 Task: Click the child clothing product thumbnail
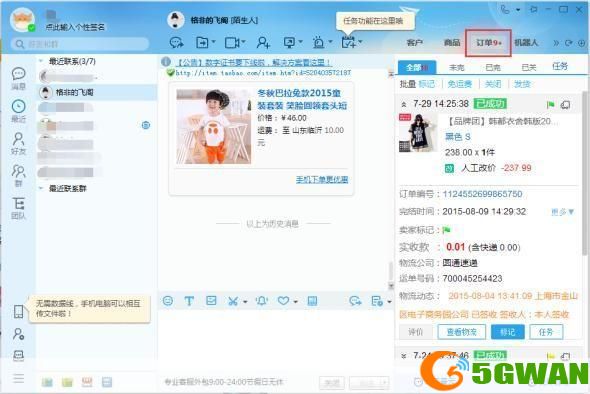point(214,126)
